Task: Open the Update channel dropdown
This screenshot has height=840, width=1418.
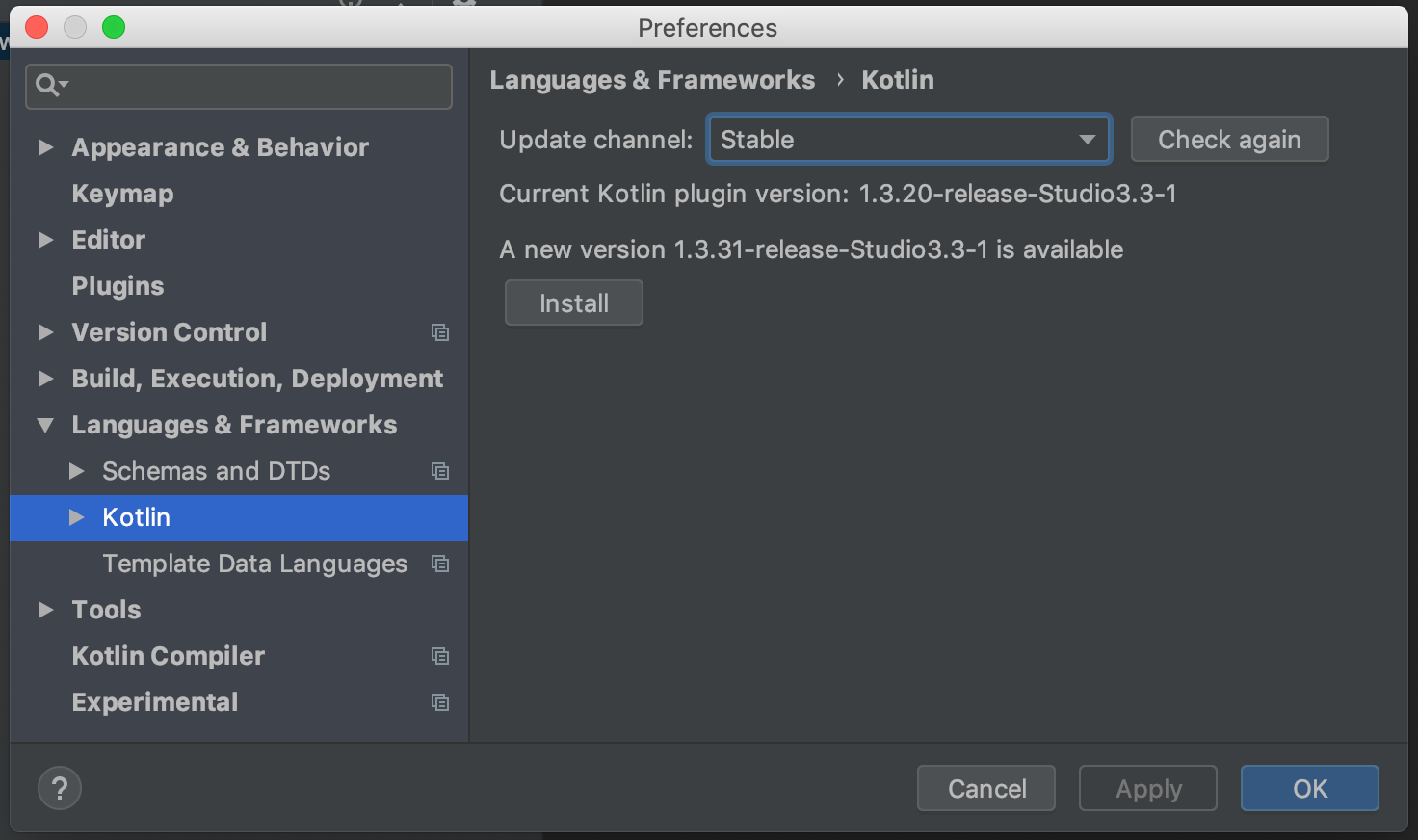Action: tap(1088, 139)
